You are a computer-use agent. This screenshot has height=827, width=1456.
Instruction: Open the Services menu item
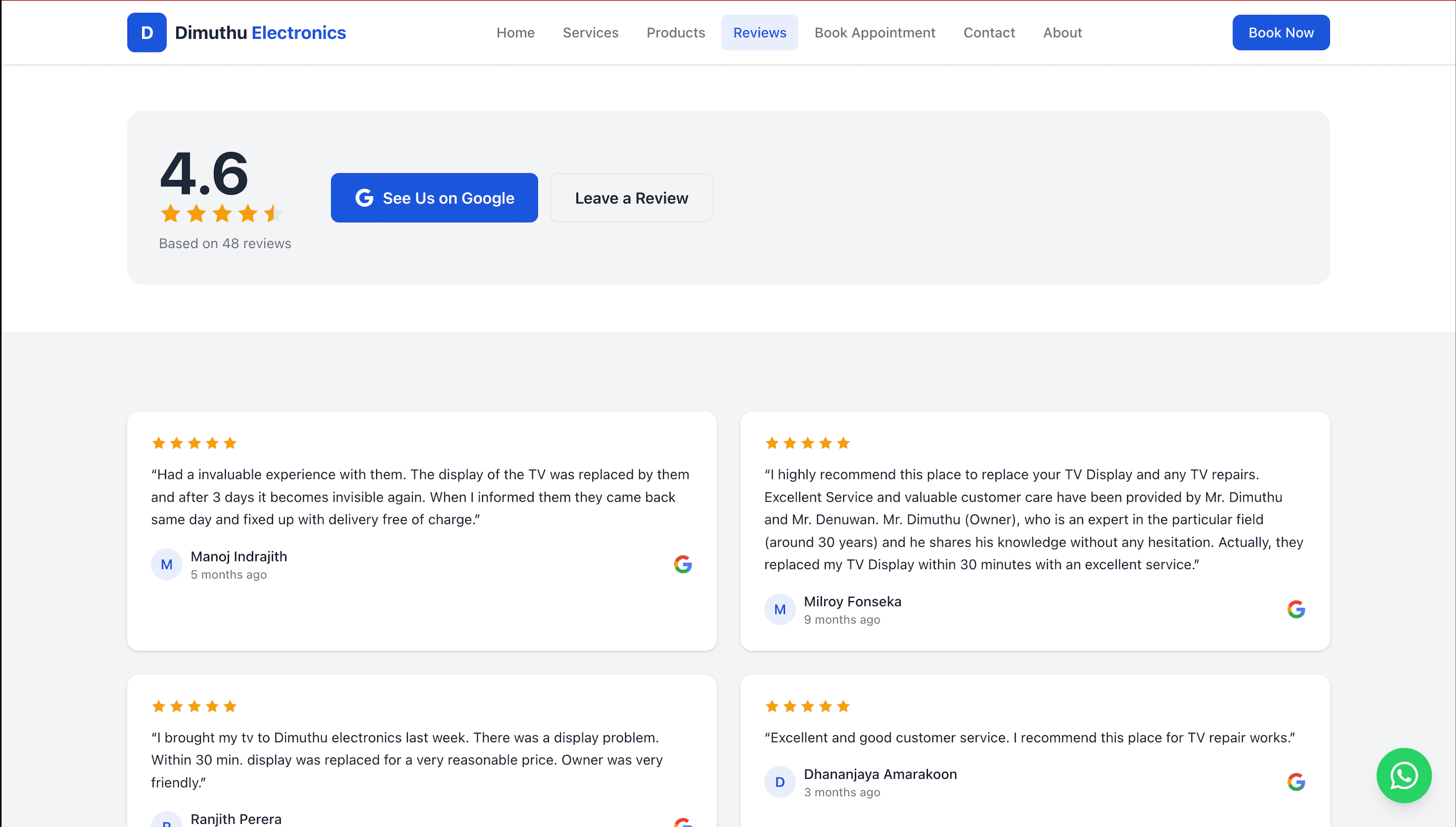(x=591, y=32)
